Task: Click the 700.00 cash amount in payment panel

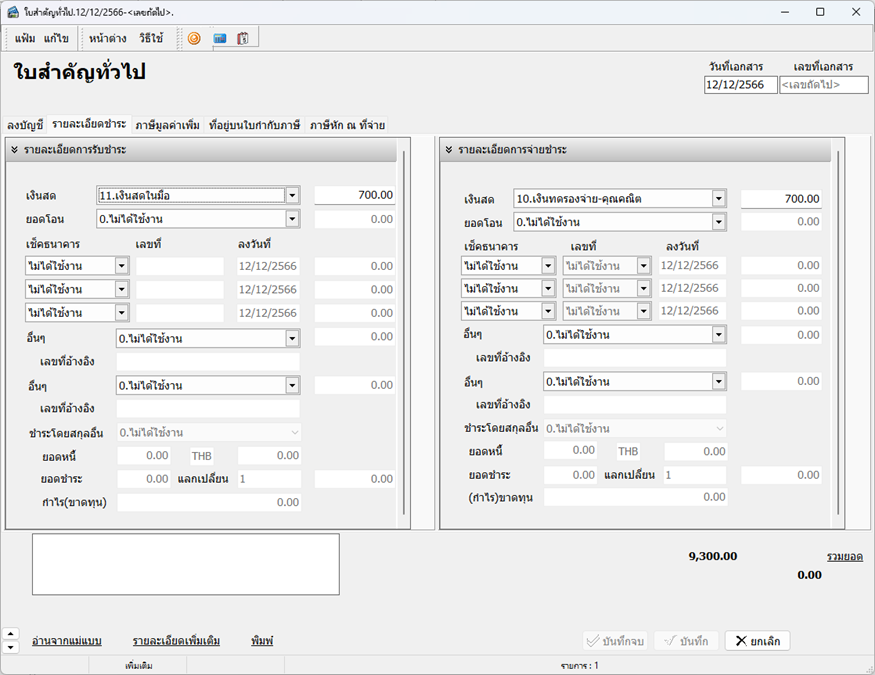Action: pyautogui.click(x=781, y=199)
